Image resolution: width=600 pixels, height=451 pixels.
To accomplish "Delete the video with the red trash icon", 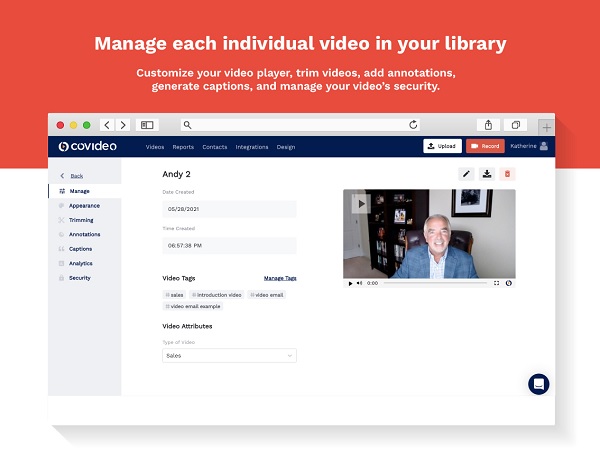I will pyautogui.click(x=508, y=174).
